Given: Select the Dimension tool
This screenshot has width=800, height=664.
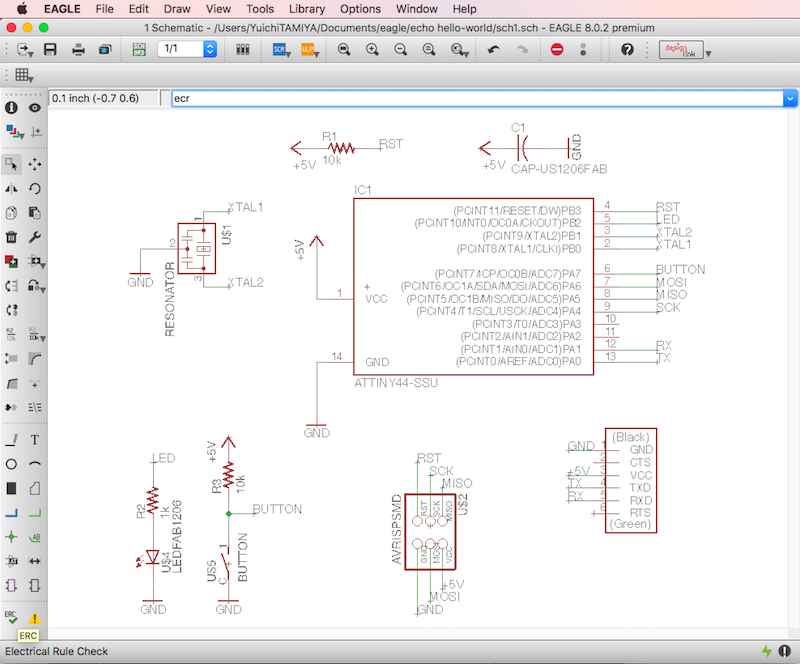Looking at the screenshot, I should (35, 561).
